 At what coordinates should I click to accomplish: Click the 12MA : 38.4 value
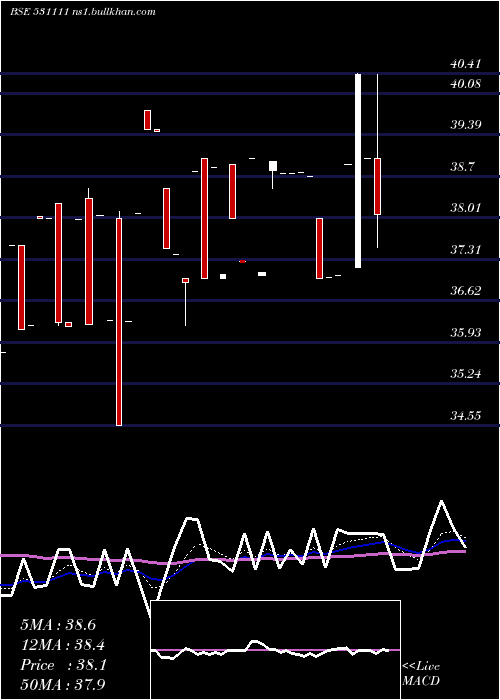click(62, 645)
